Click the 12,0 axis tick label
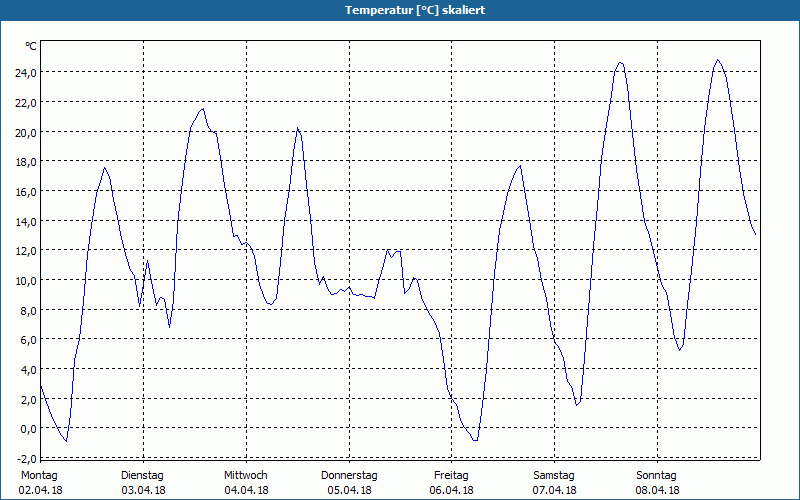The image size is (800, 500). 26,251
